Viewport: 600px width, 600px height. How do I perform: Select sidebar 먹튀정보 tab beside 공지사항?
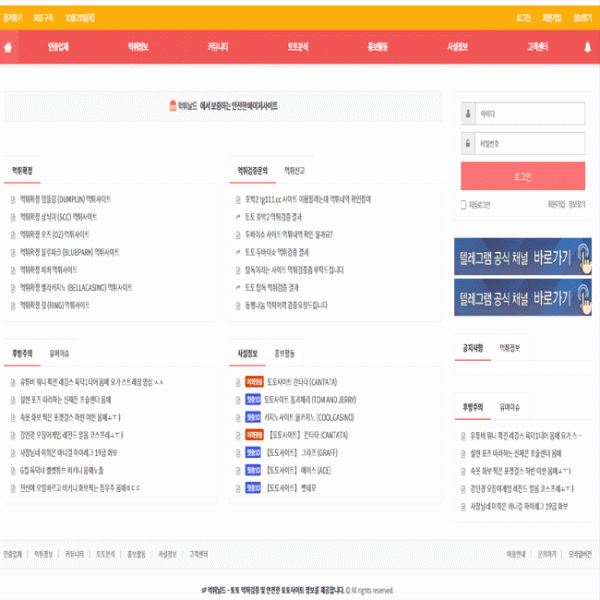point(509,348)
